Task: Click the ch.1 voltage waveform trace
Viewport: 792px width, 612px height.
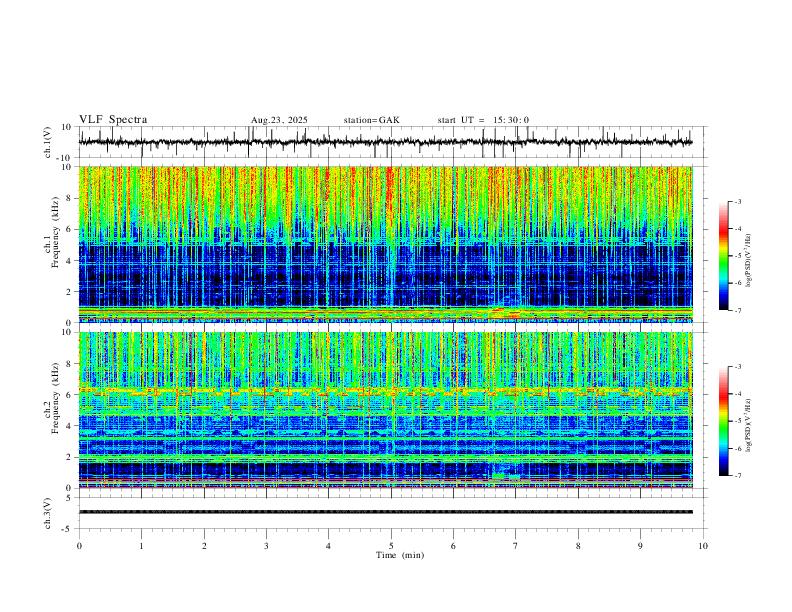Action: 385,142
